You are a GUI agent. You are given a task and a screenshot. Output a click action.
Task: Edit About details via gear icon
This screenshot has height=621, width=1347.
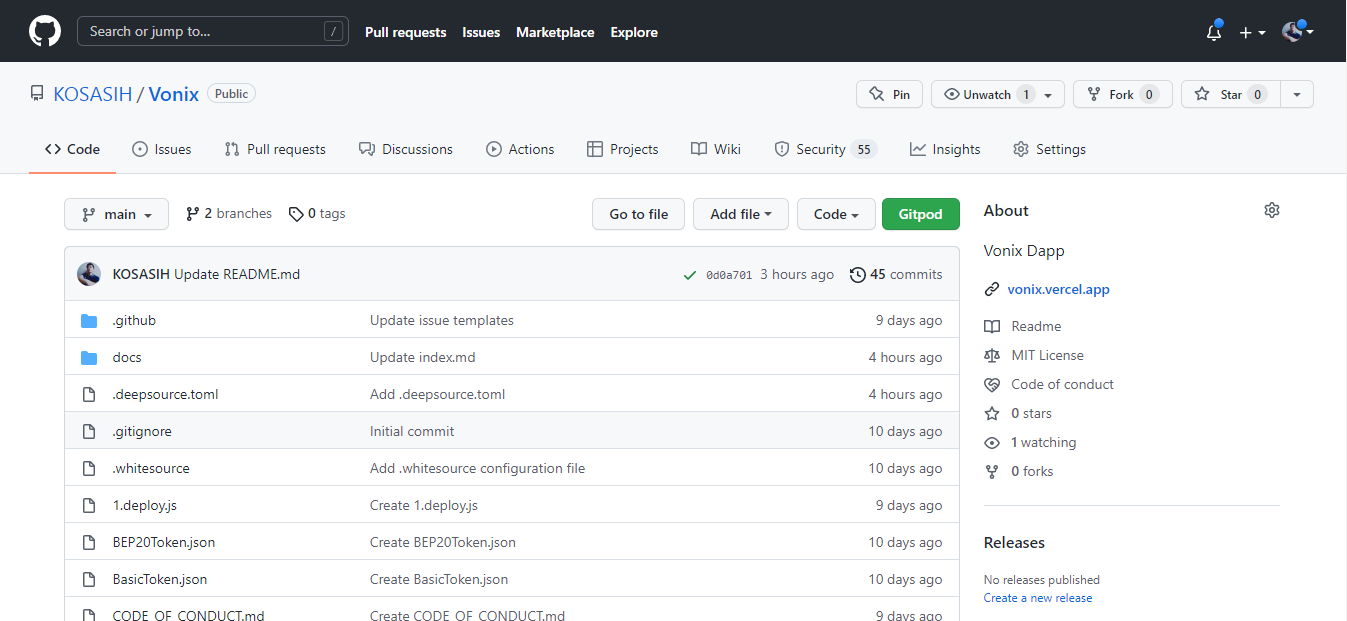coord(1272,210)
